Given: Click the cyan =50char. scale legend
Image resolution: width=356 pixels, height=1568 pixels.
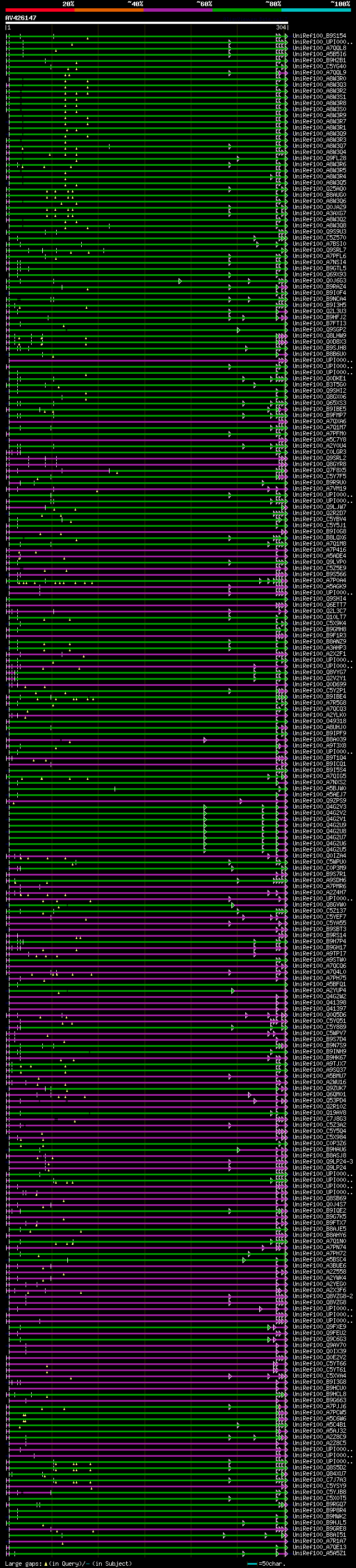Looking at the screenshot, I should tap(266, 1563).
